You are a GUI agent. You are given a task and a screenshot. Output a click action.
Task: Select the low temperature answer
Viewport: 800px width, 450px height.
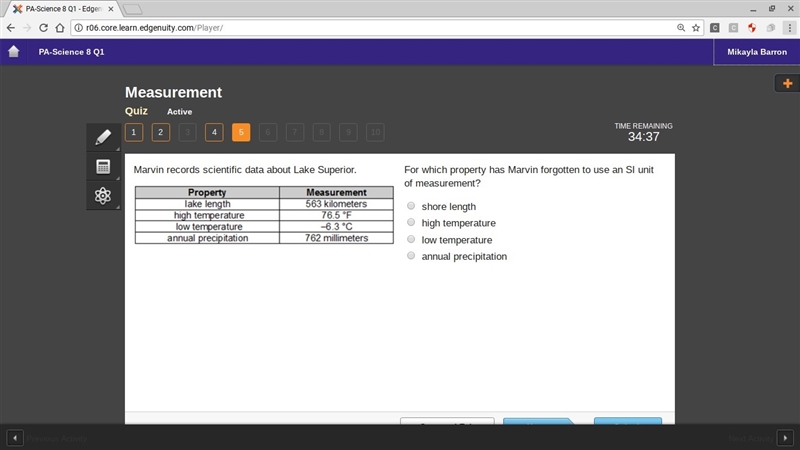pos(411,239)
